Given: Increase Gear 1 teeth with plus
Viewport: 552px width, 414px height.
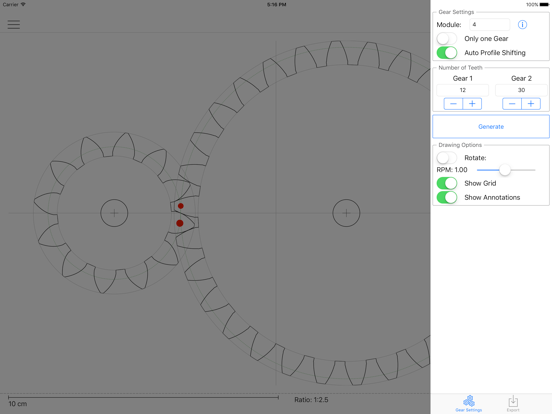Looking at the screenshot, I should tap(472, 104).
